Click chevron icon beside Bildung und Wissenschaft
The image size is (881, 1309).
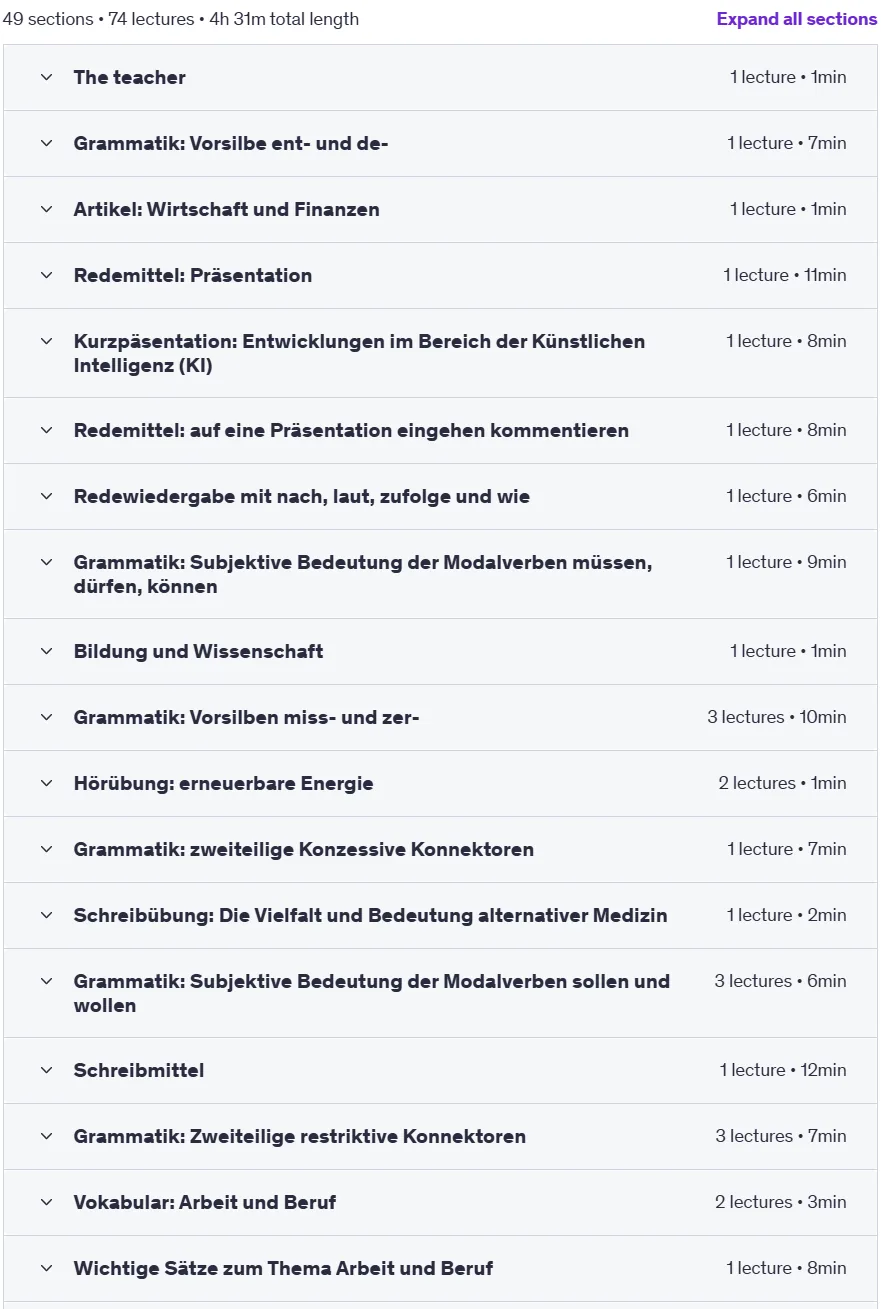(46, 651)
